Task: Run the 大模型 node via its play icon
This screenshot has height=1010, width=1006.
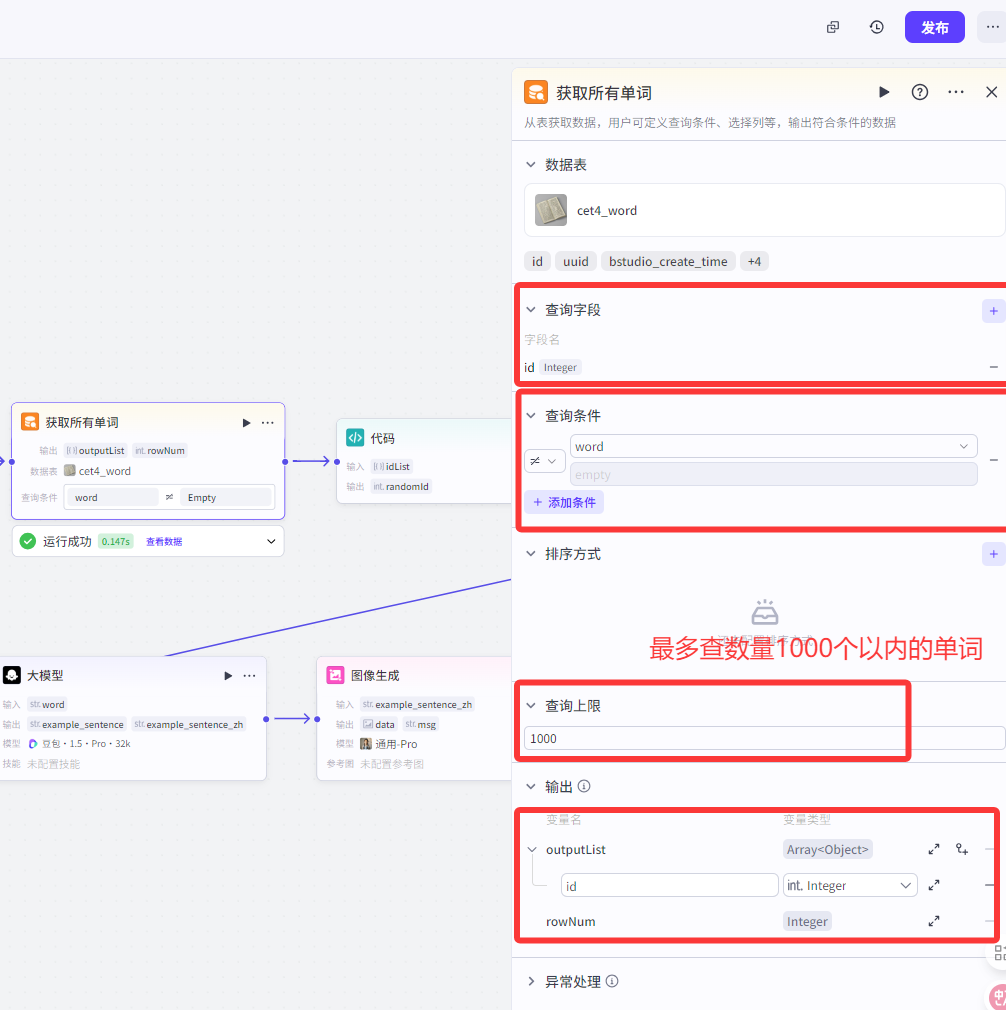Action: coord(227,675)
